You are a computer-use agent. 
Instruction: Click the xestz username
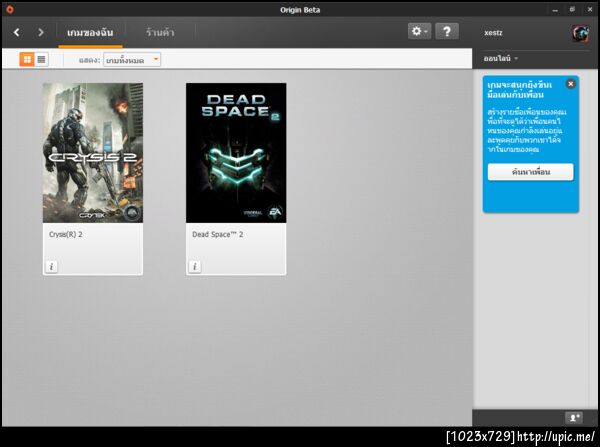click(x=493, y=33)
